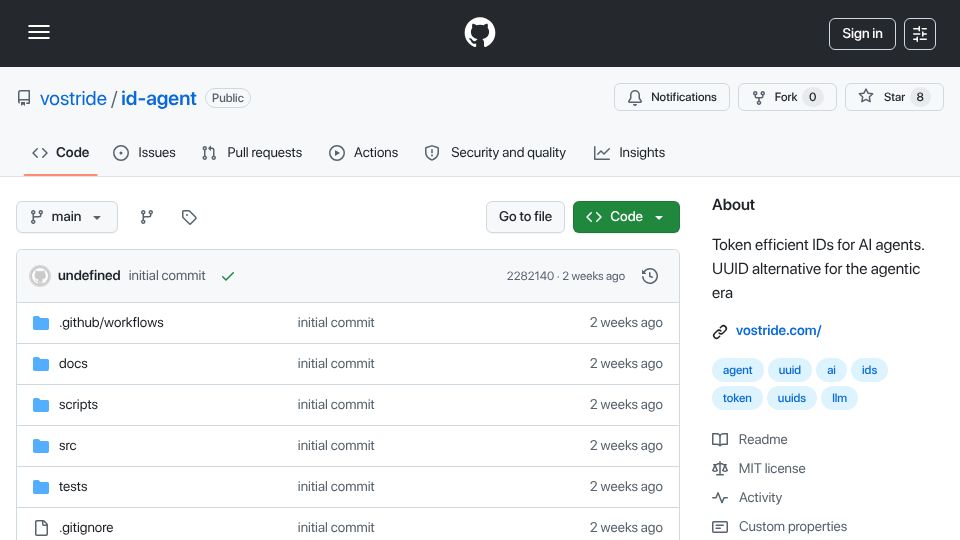Select the uuid topic tag

point(789,370)
